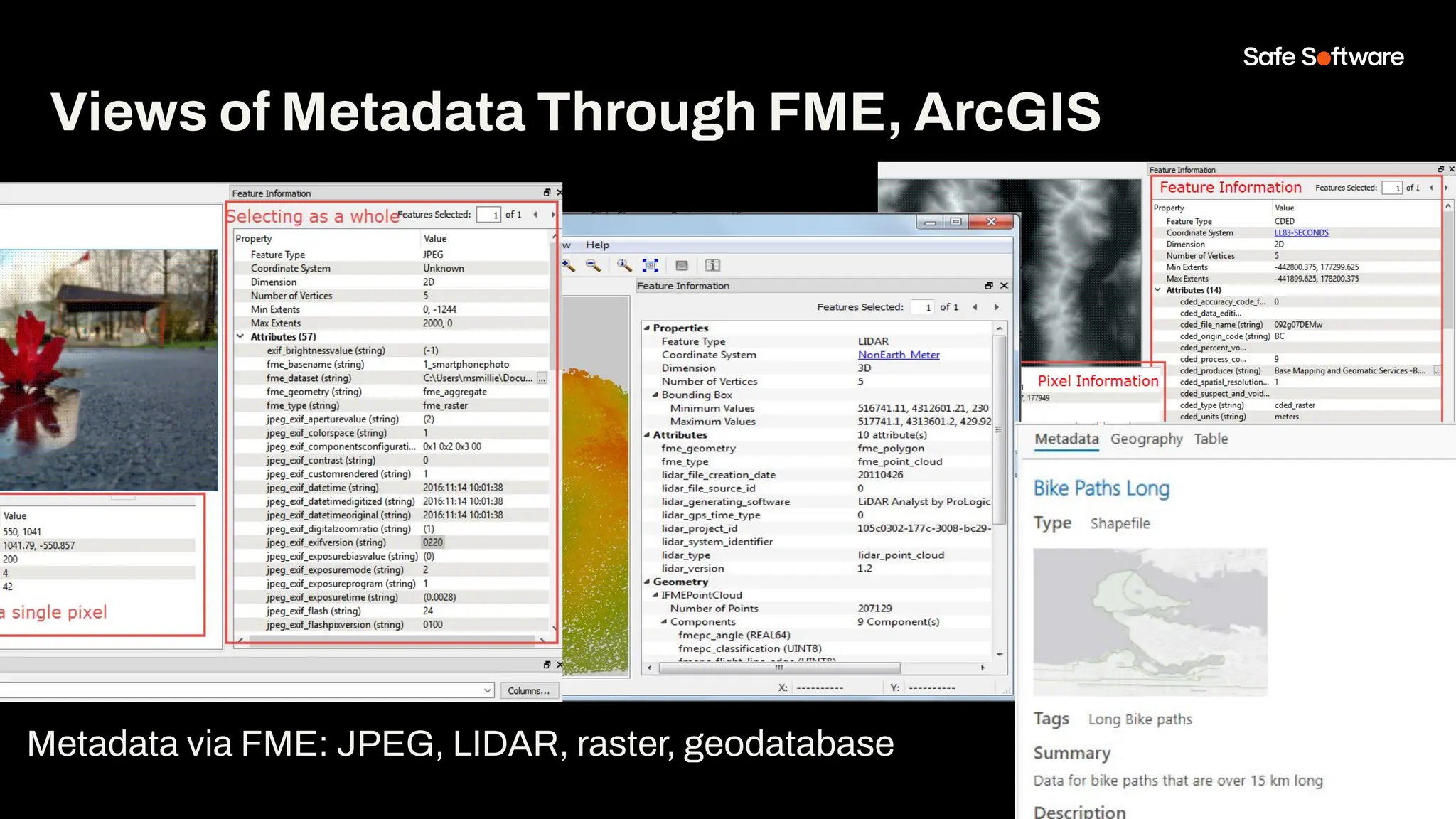Click Features Selected field in LIDAR panel
1456x819 pixels.
click(921, 307)
